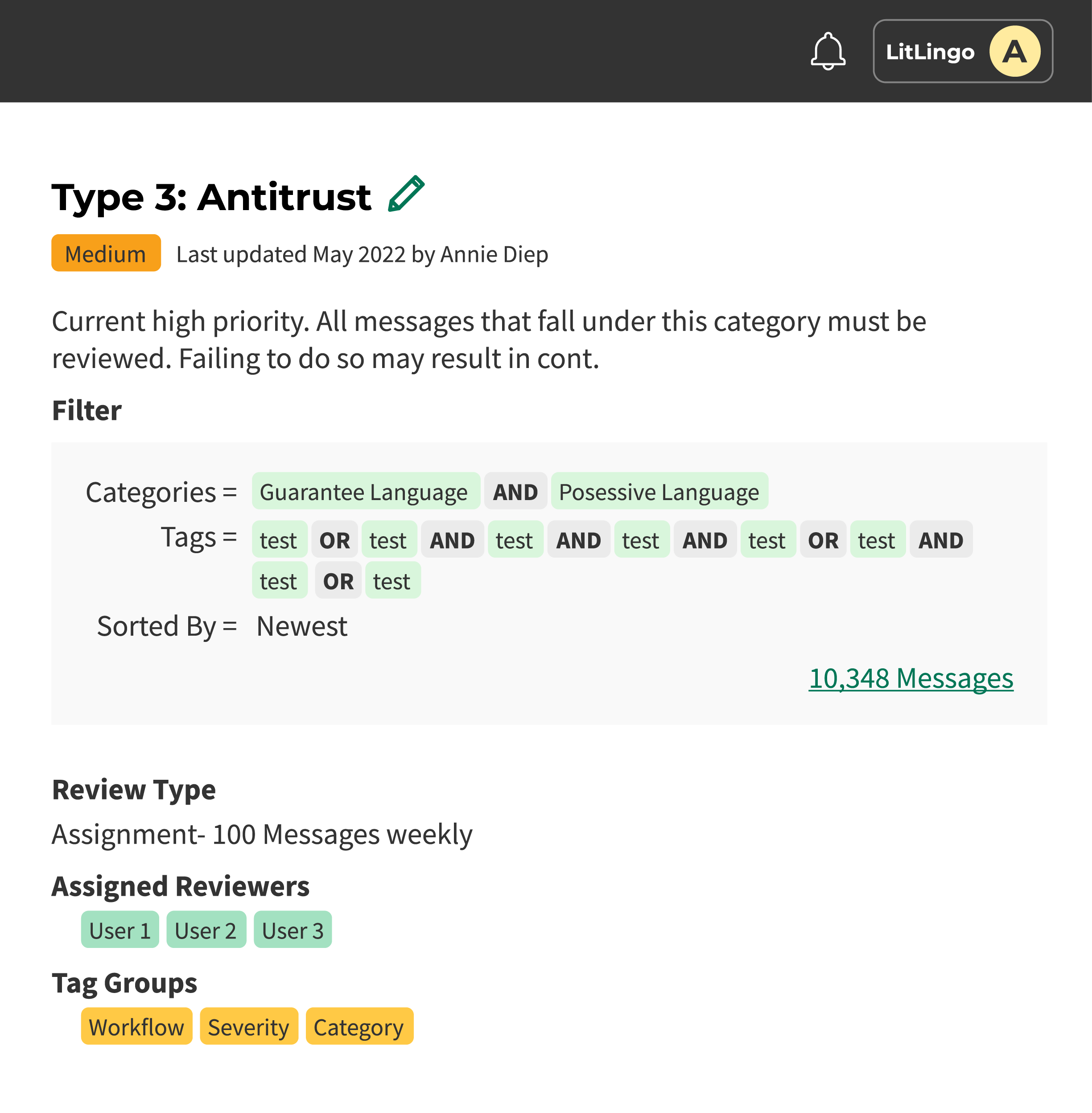Open the Workflow tag group

136,1027
